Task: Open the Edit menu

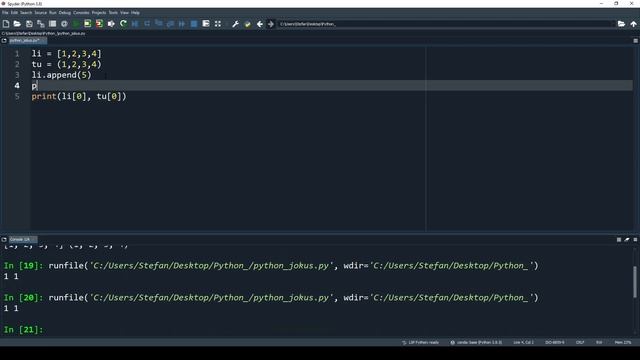Action: point(14,13)
